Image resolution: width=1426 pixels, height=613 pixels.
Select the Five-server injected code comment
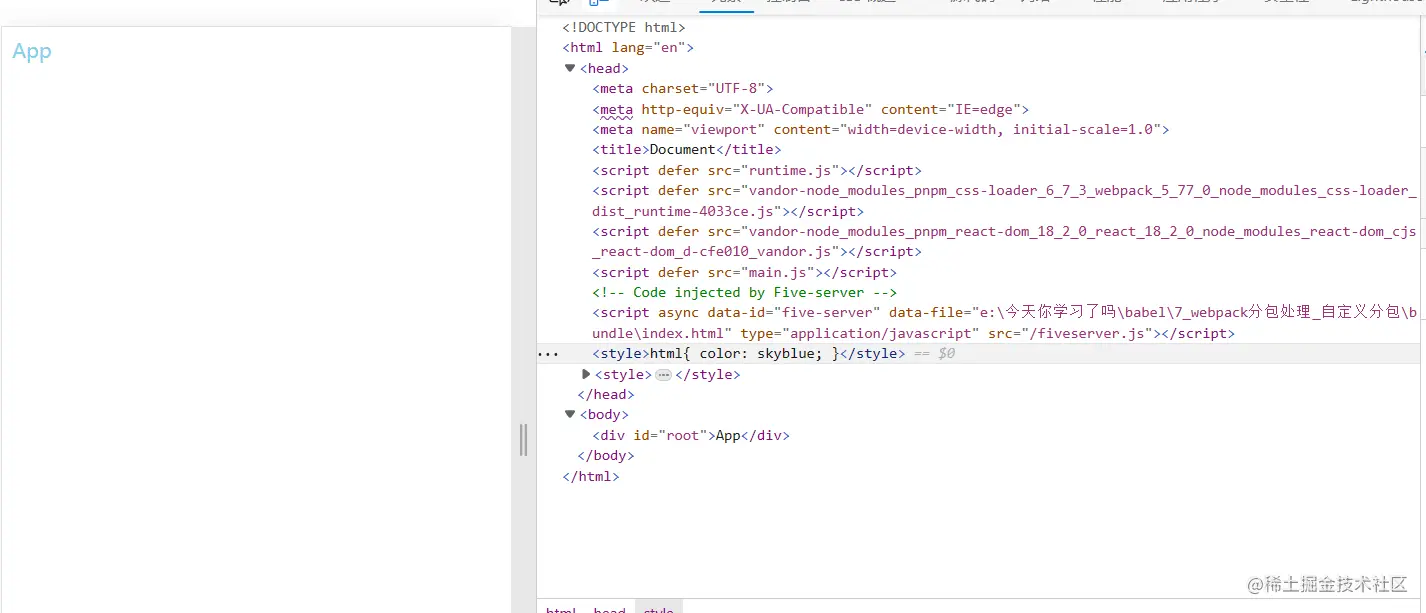[x=745, y=293]
